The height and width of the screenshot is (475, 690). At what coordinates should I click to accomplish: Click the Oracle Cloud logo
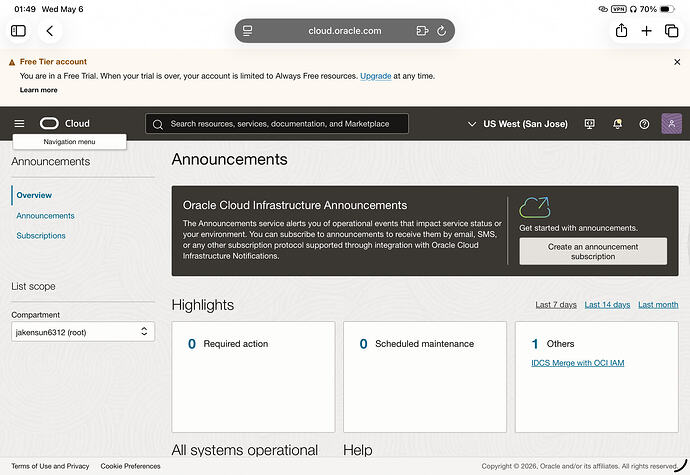(x=65, y=124)
